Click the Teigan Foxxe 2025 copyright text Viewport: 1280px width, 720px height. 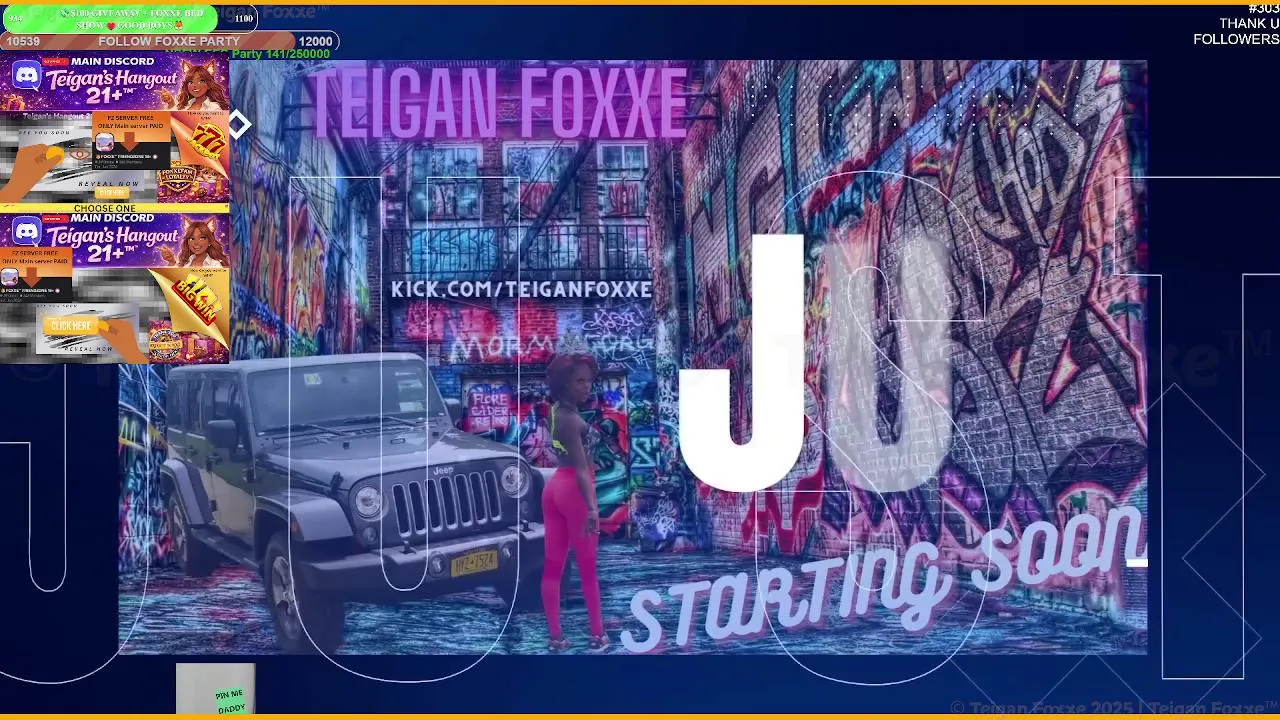[1114, 708]
